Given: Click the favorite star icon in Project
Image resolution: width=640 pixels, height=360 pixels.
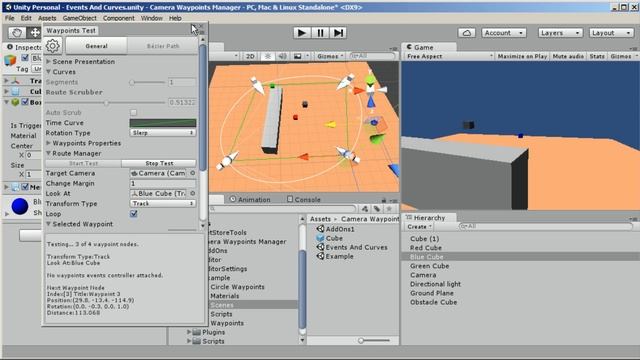Looking at the screenshot, I should click(x=389, y=209).
